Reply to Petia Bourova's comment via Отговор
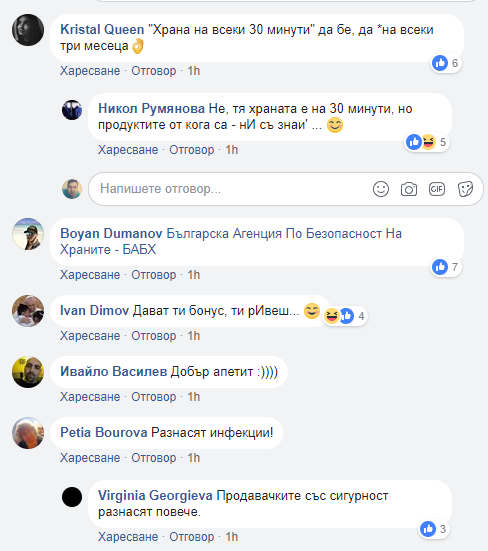 pos(154,458)
